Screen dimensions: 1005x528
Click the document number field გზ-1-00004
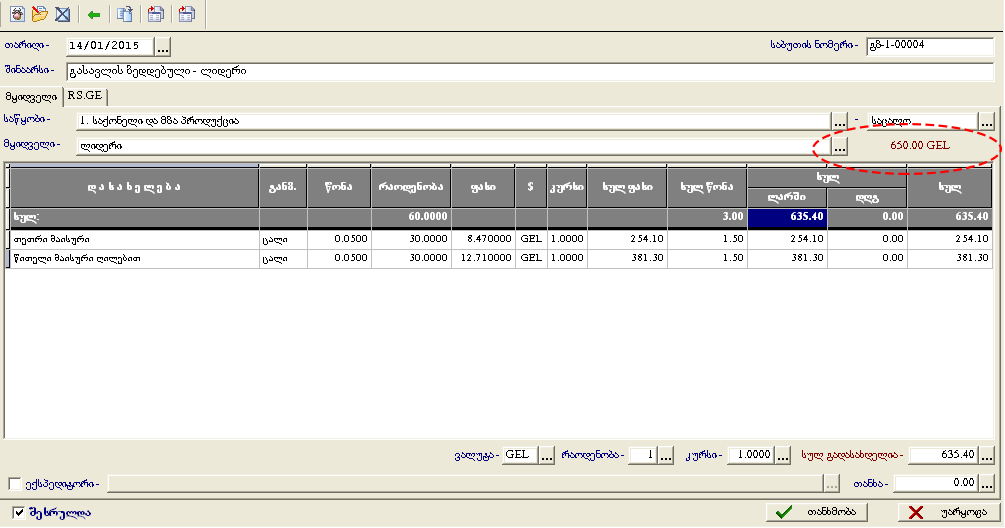tap(930, 46)
